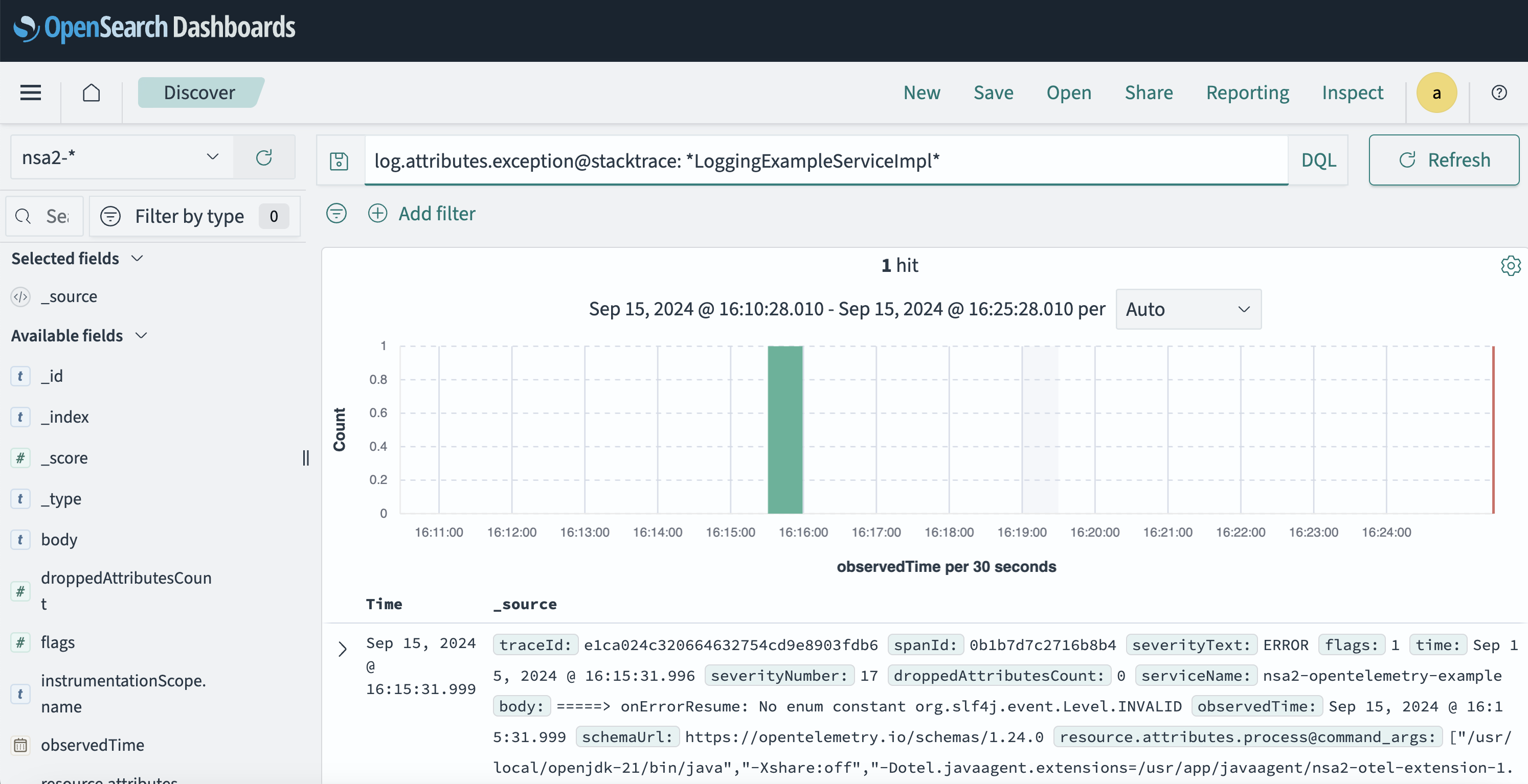Click Share in the top menu
The image size is (1528, 784).
1149,93
